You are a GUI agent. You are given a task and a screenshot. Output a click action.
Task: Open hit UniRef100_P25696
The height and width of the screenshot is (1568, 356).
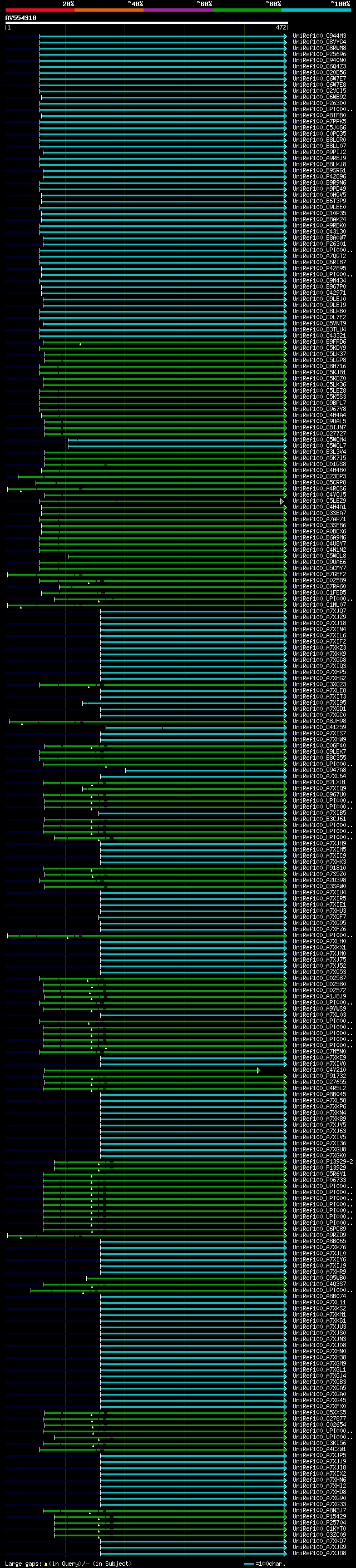click(319, 54)
